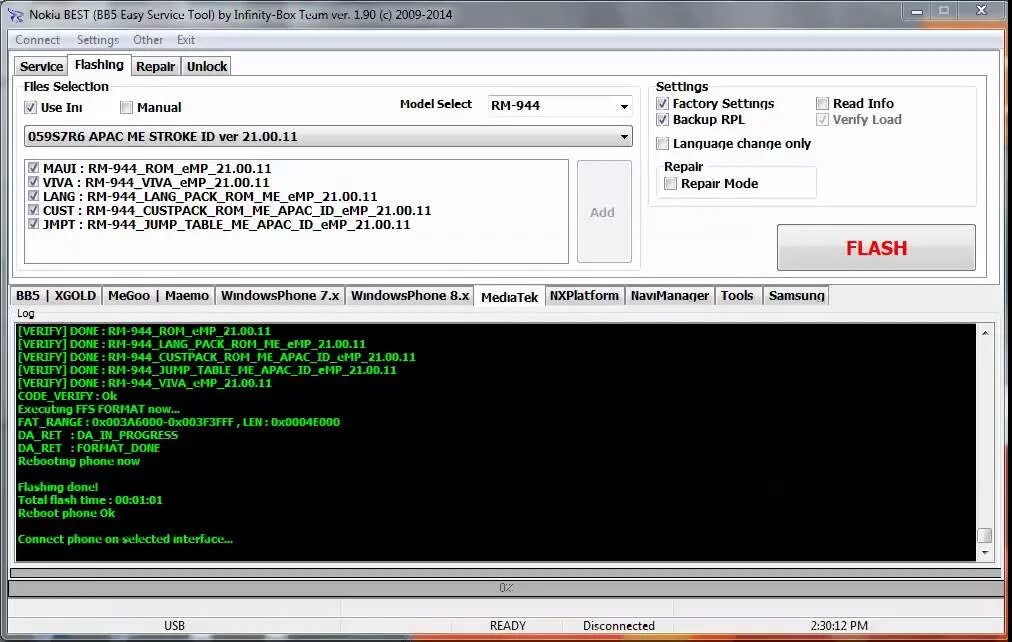Image resolution: width=1012 pixels, height=642 pixels.
Task: Click the 0% progress bar
Action: pyautogui.click(x=505, y=588)
